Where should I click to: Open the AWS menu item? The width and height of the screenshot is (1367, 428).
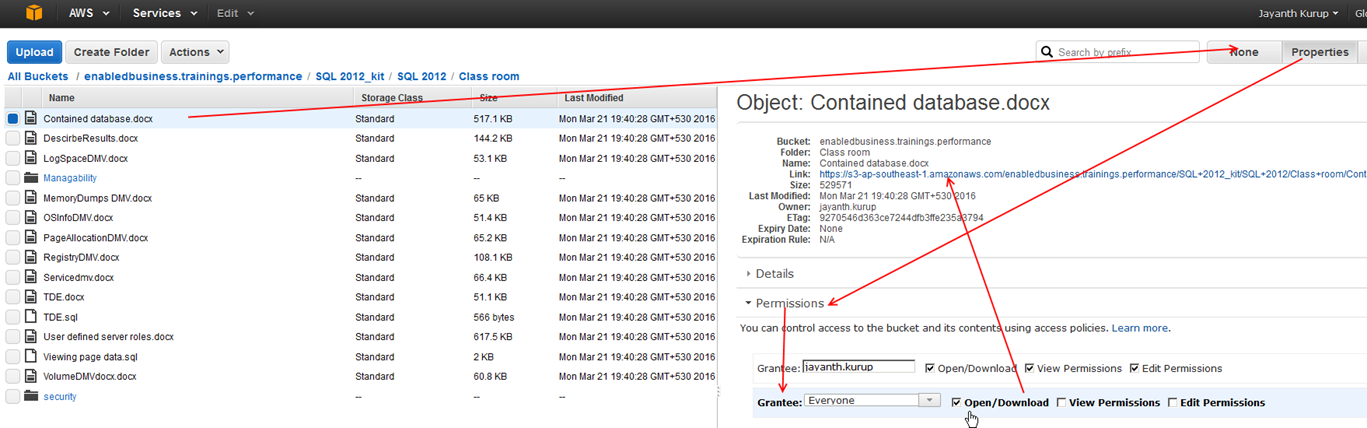(x=88, y=13)
